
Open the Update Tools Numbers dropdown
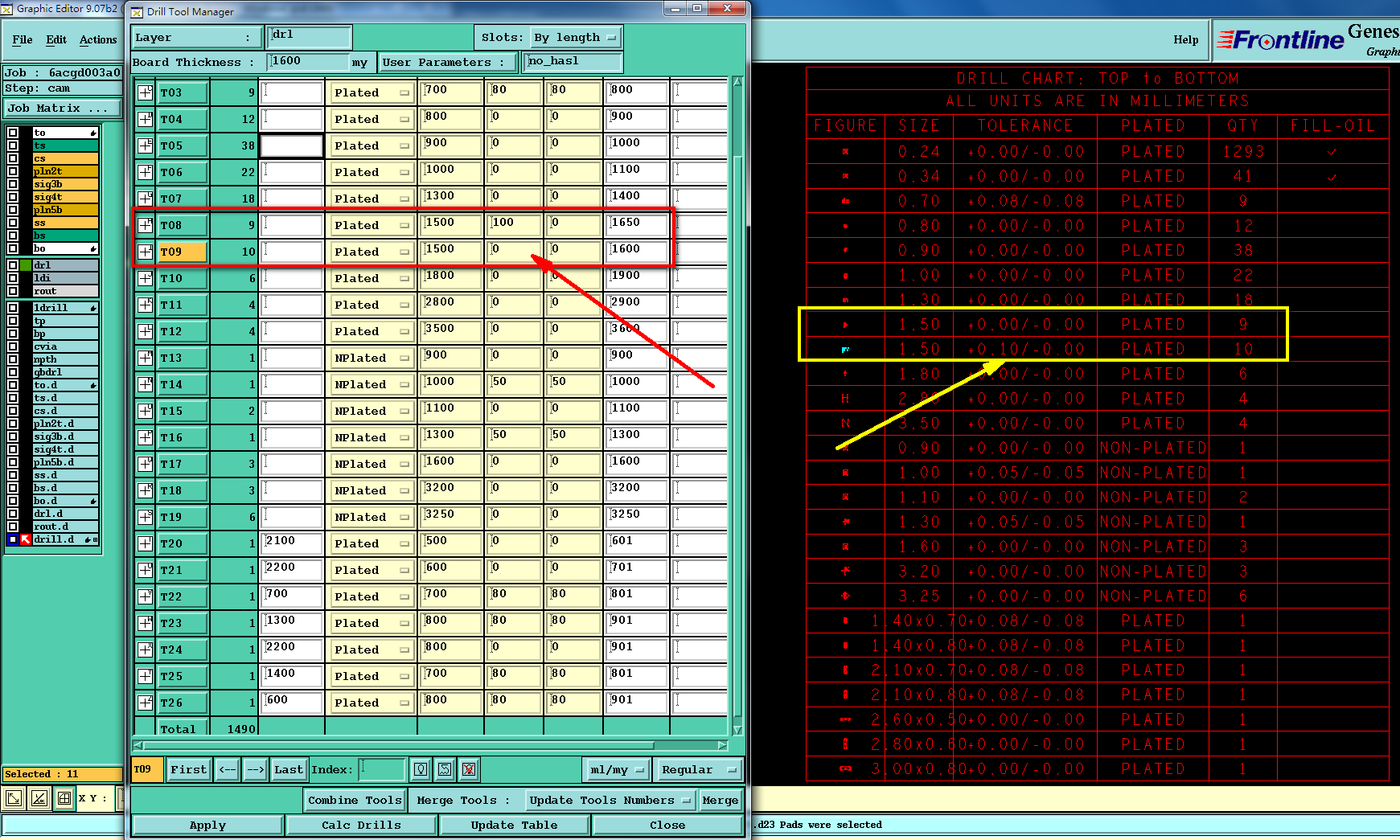[610, 801]
